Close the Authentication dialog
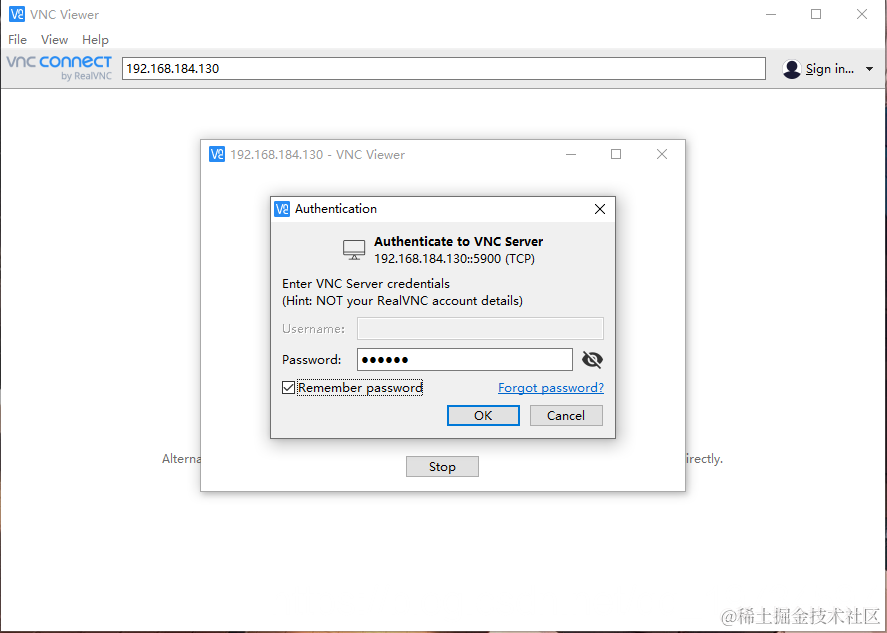Screen dimensions: 887x633 (600, 209)
